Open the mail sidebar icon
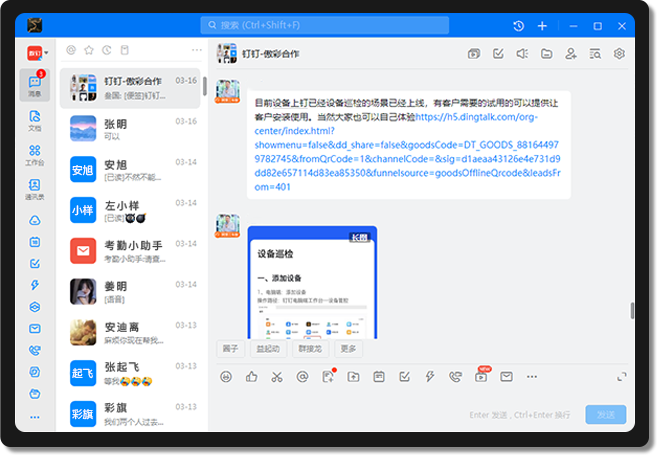The height and width of the screenshot is (455, 657). [x=35, y=329]
